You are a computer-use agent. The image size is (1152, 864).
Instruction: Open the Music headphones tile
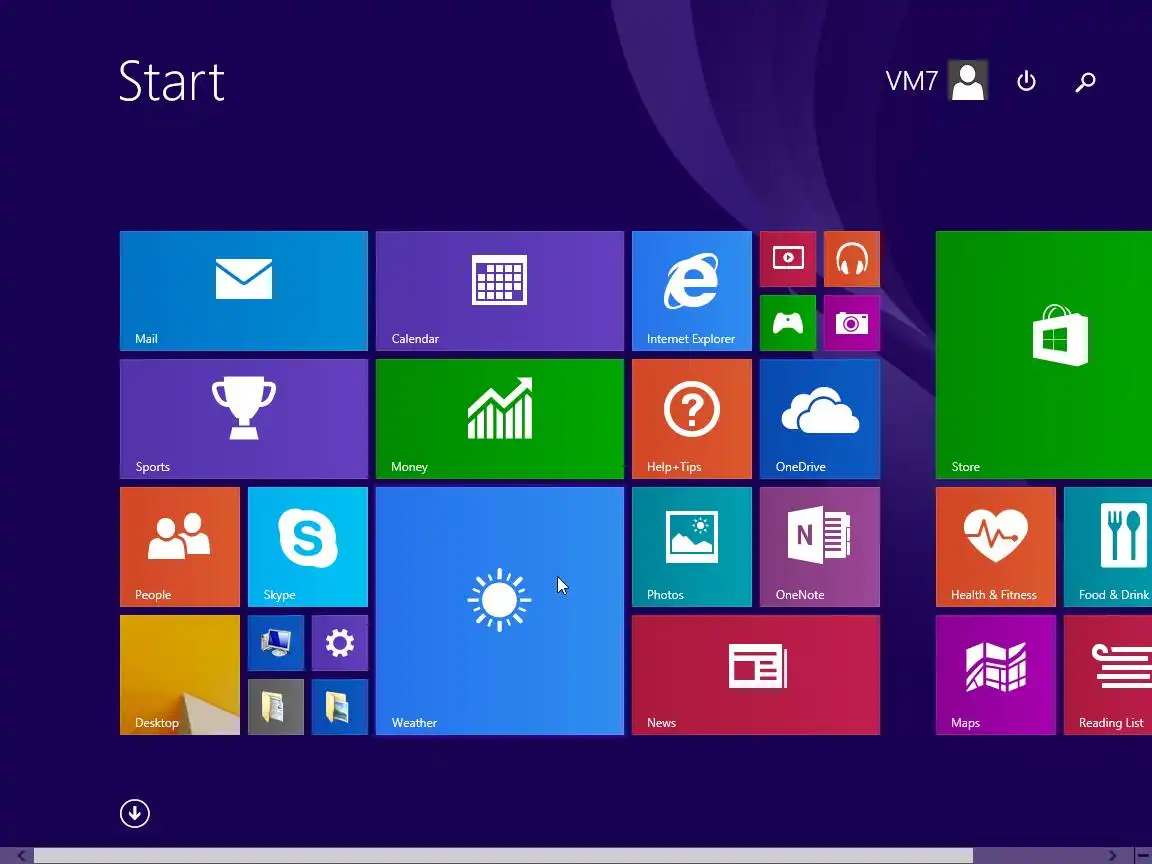coord(852,259)
